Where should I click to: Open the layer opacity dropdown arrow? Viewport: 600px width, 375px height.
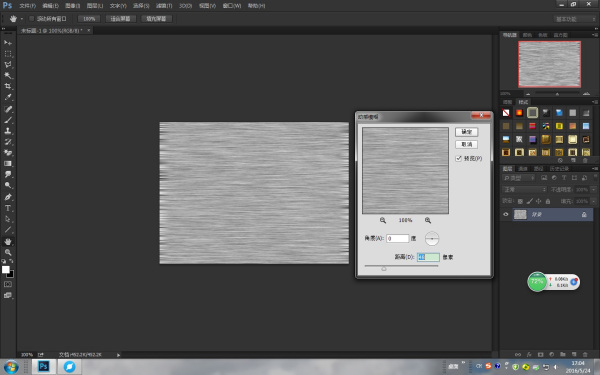[593, 189]
